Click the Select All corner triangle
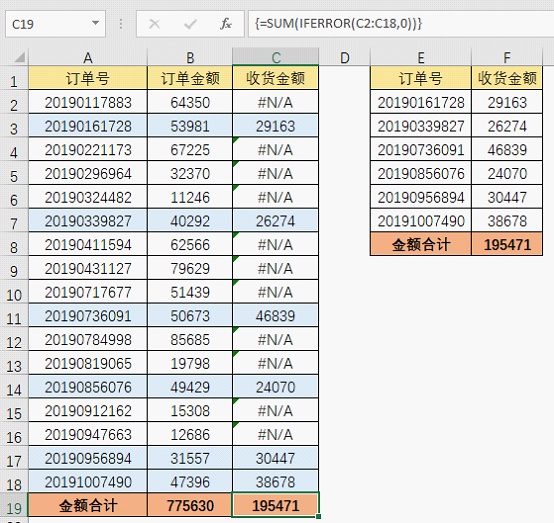Screen dimensions: 554x523 (20, 57)
